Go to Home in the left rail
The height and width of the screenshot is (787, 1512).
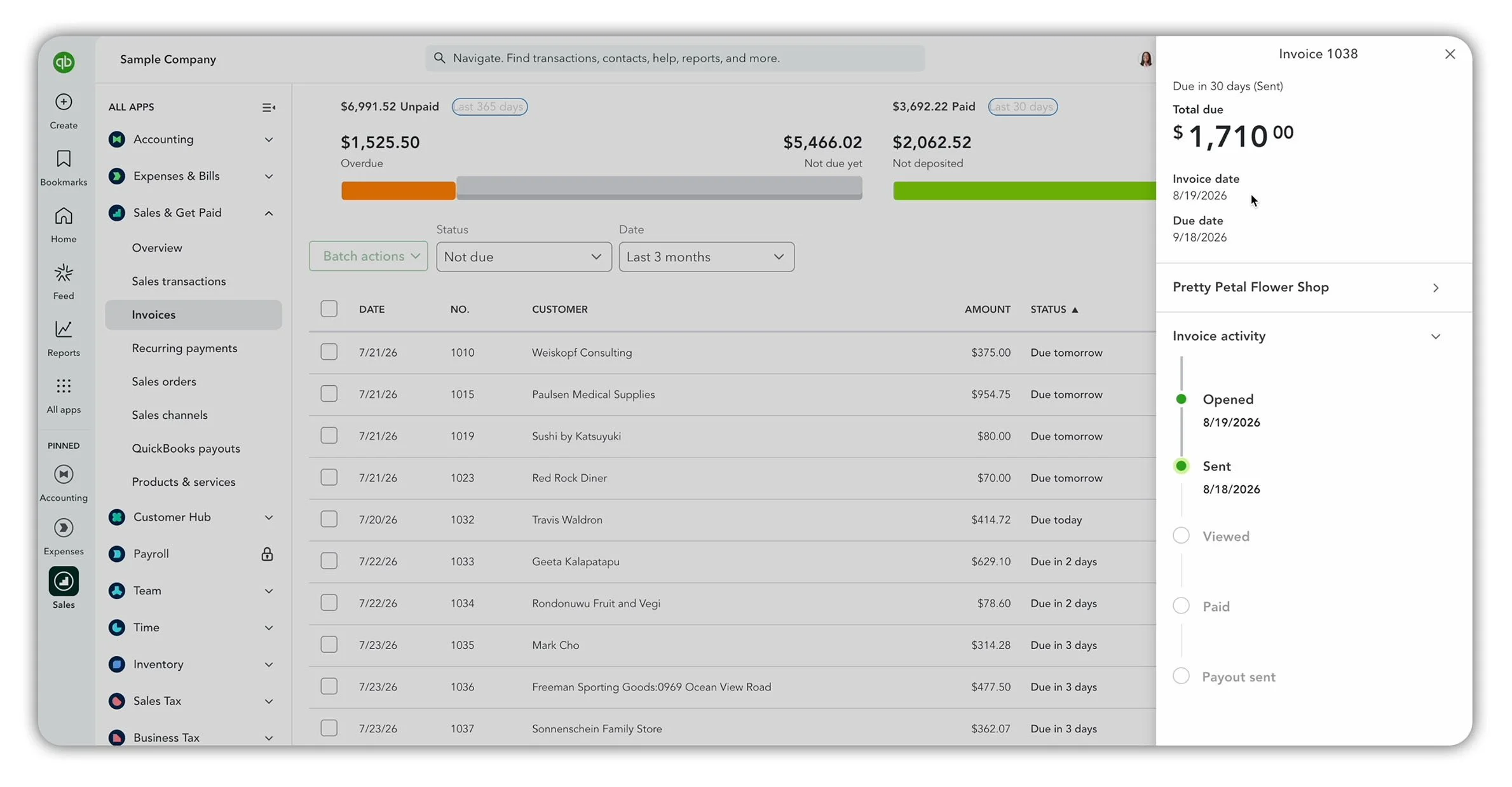pyautogui.click(x=64, y=216)
